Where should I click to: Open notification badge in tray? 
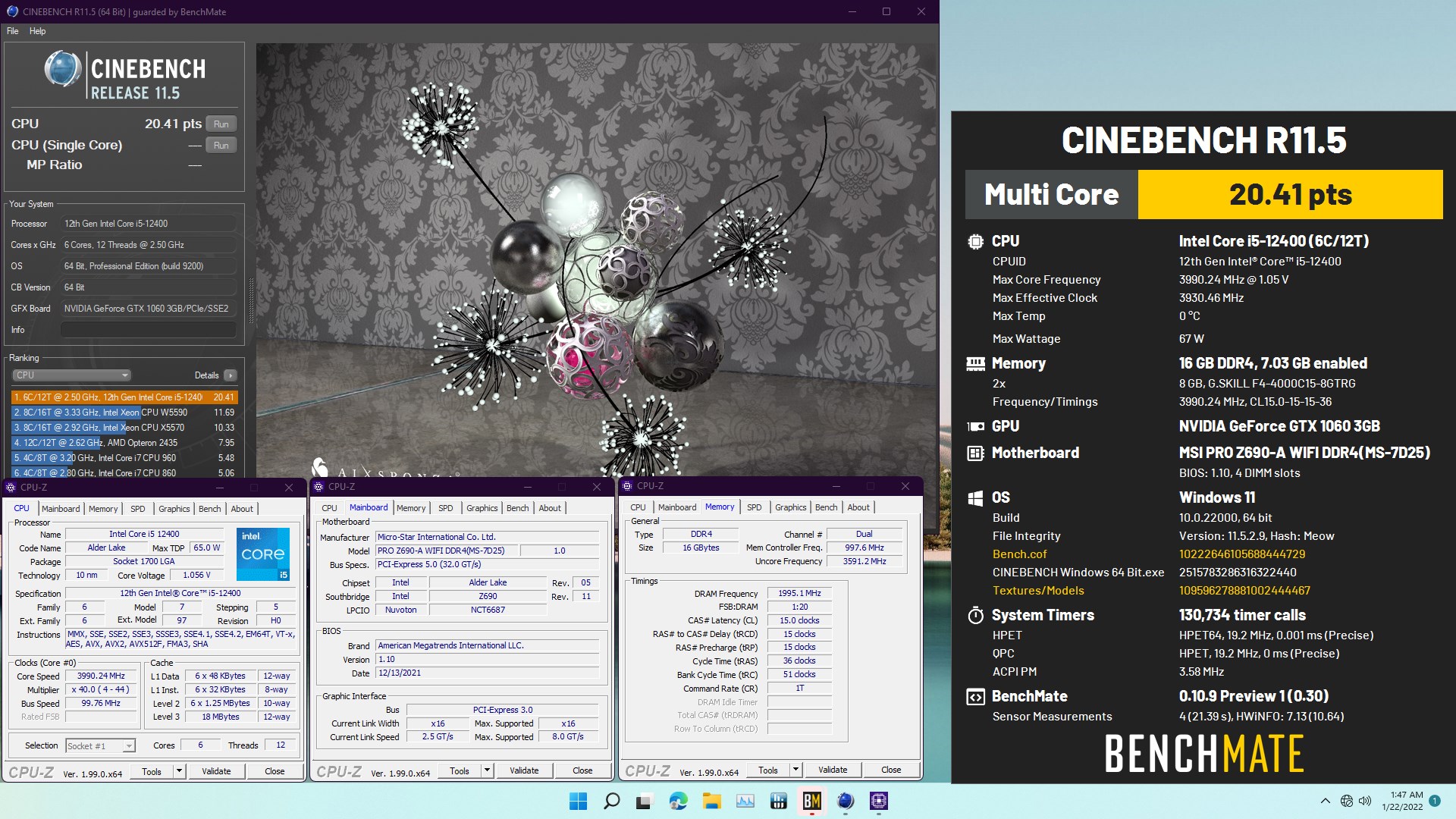click(1435, 801)
